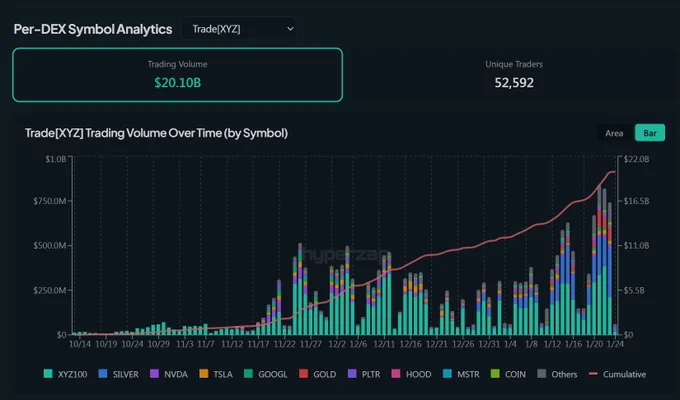Viewport: 680px width, 400px height.
Task: Toggle the Cumulative line legend marker
Action: [x=593, y=374]
